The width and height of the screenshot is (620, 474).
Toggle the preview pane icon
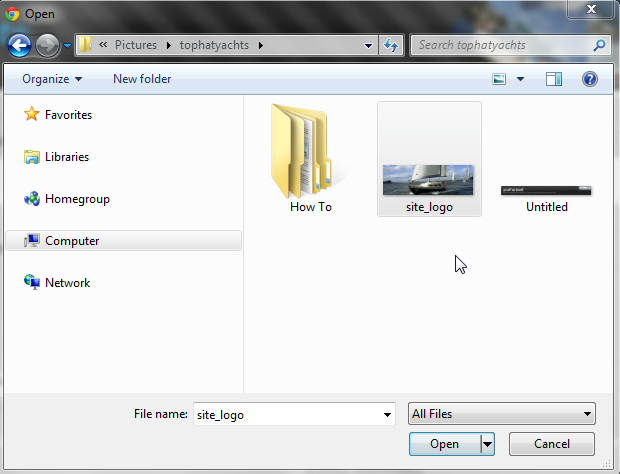coord(554,79)
